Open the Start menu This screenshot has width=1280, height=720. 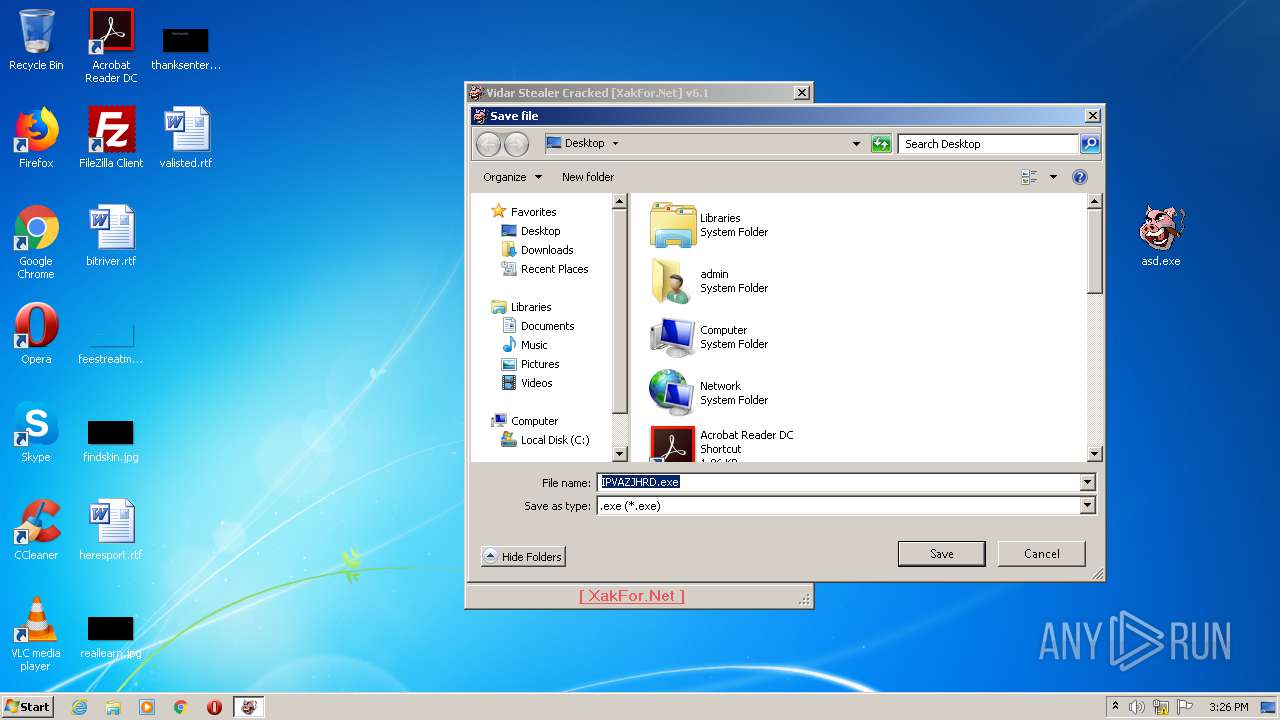(28, 707)
